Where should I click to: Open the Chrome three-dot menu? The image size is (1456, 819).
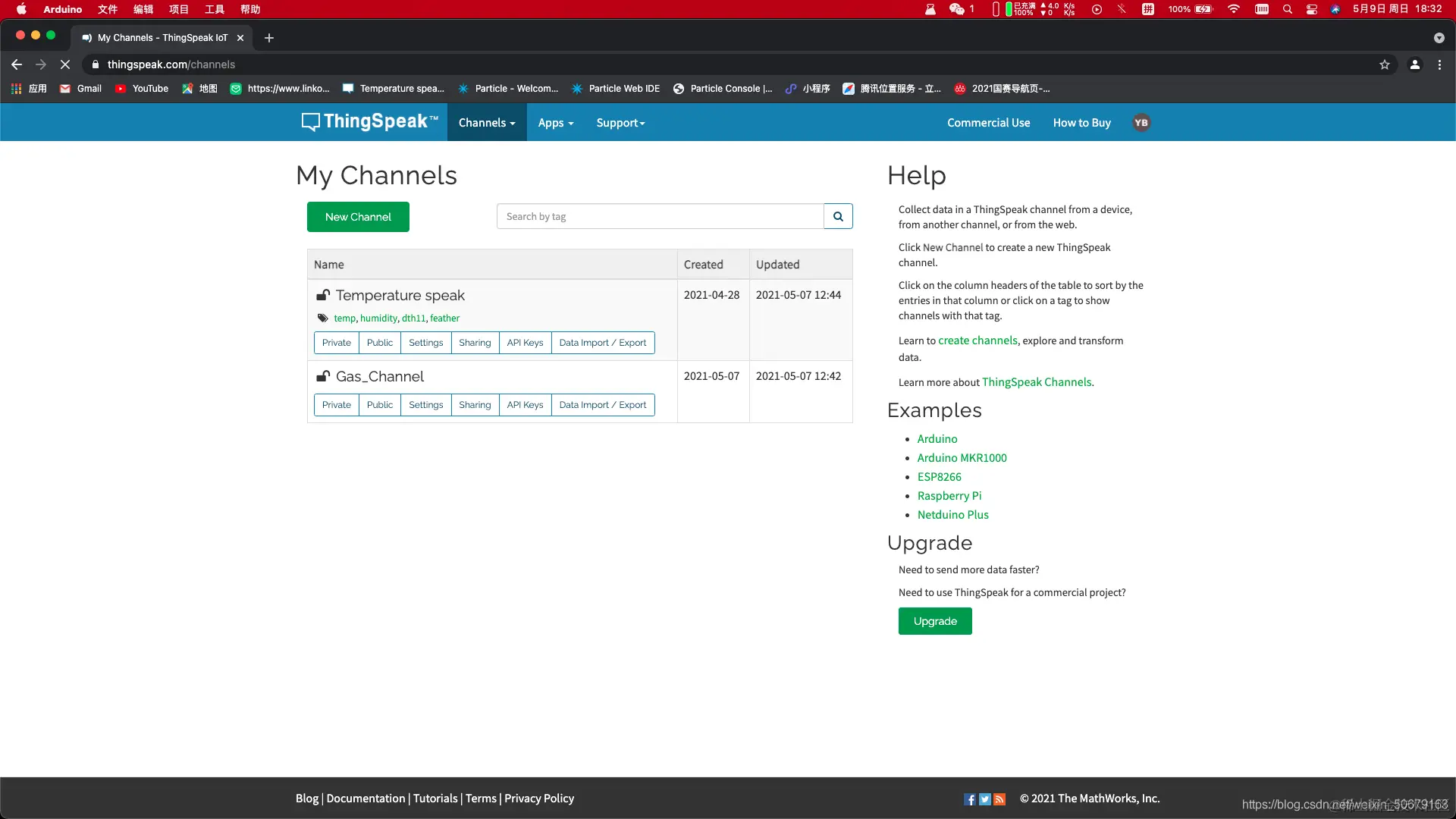click(1439, 64)
